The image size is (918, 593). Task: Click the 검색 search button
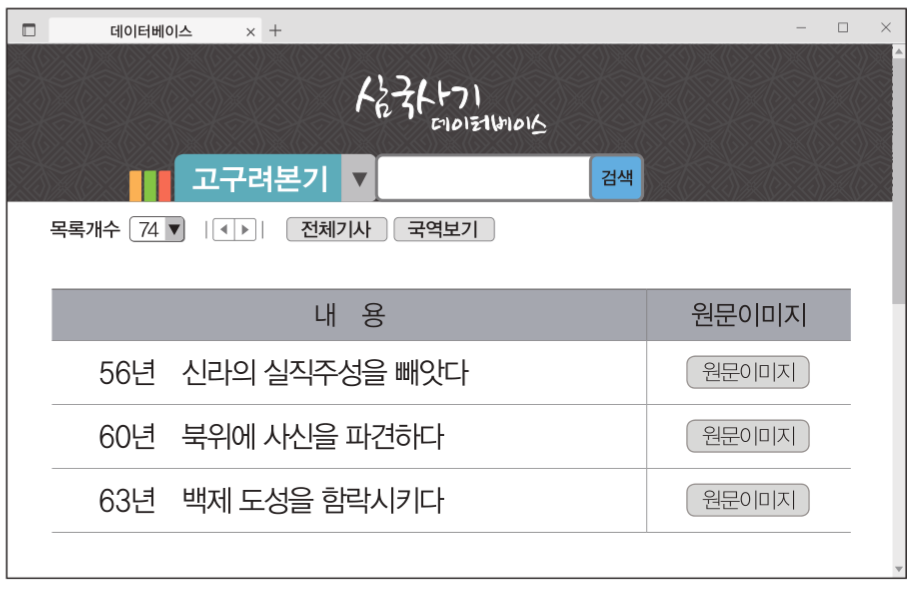click(616, 177)
